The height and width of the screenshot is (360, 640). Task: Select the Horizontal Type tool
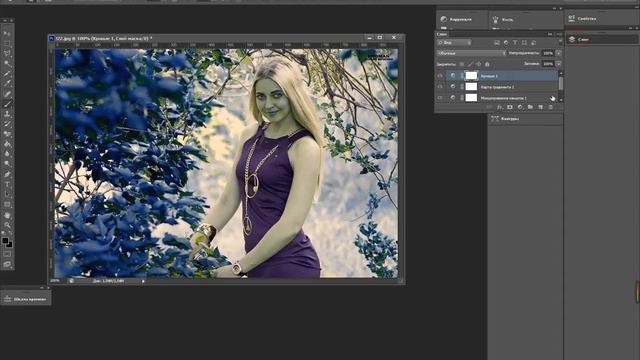7,184
